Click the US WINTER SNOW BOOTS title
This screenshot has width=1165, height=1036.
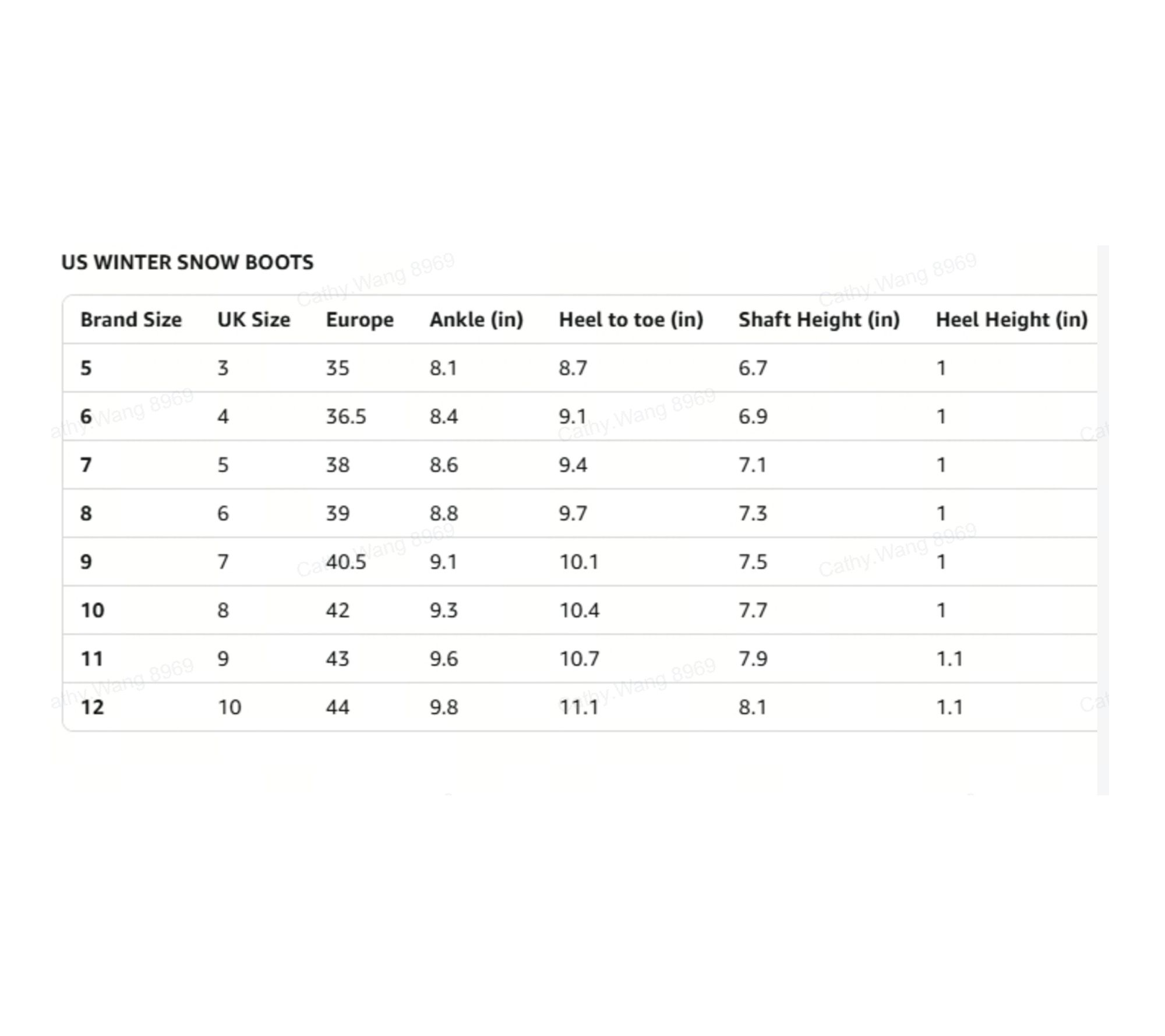tap(187, 263)
